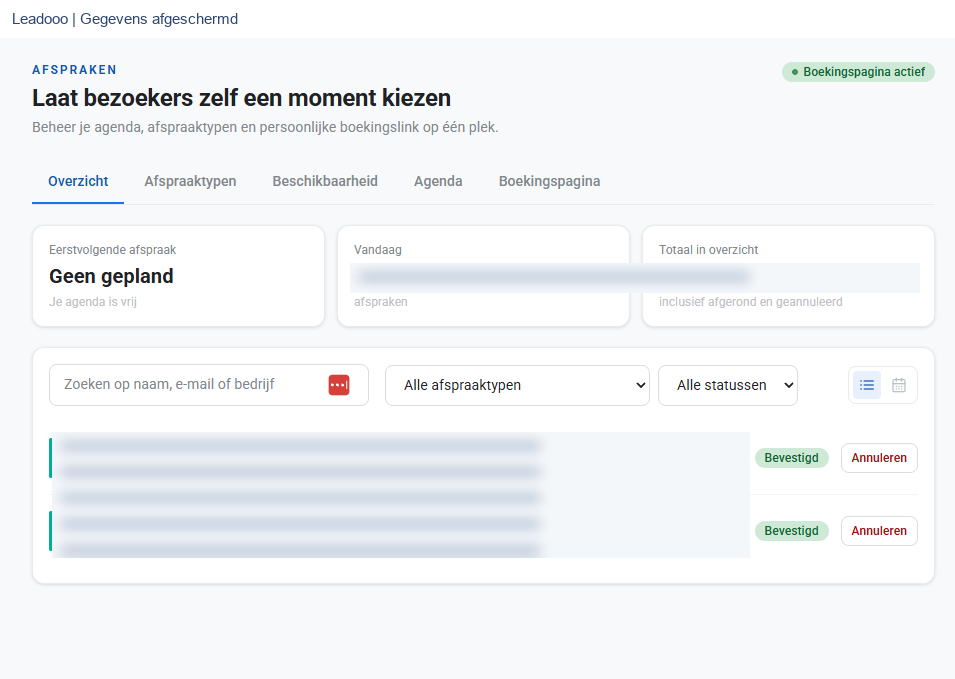Select the Geen gepland card text
Screen dimensions: 955x679
111,276
